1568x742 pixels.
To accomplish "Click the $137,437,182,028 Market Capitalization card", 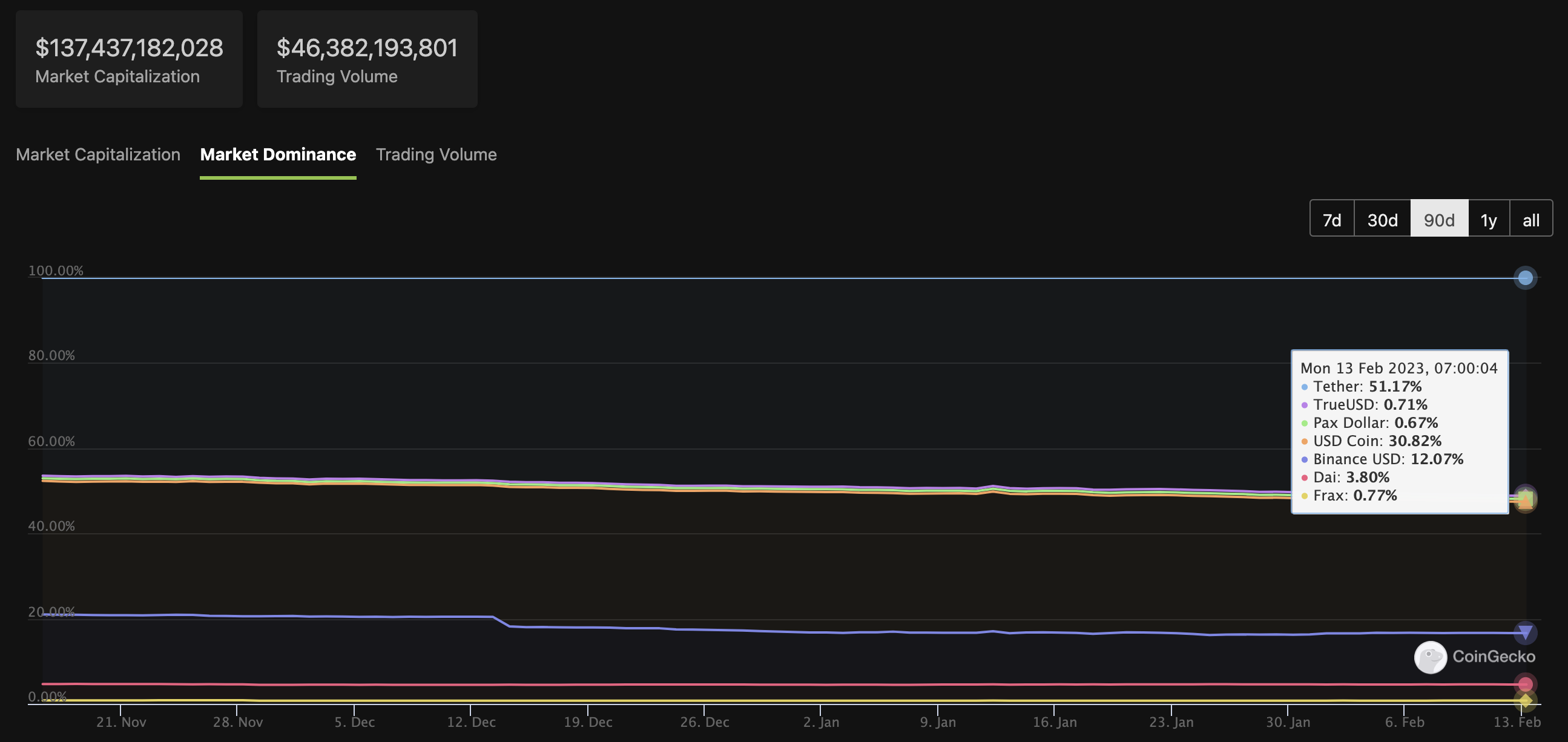I will pyautogui.click(x=129, y=59).
